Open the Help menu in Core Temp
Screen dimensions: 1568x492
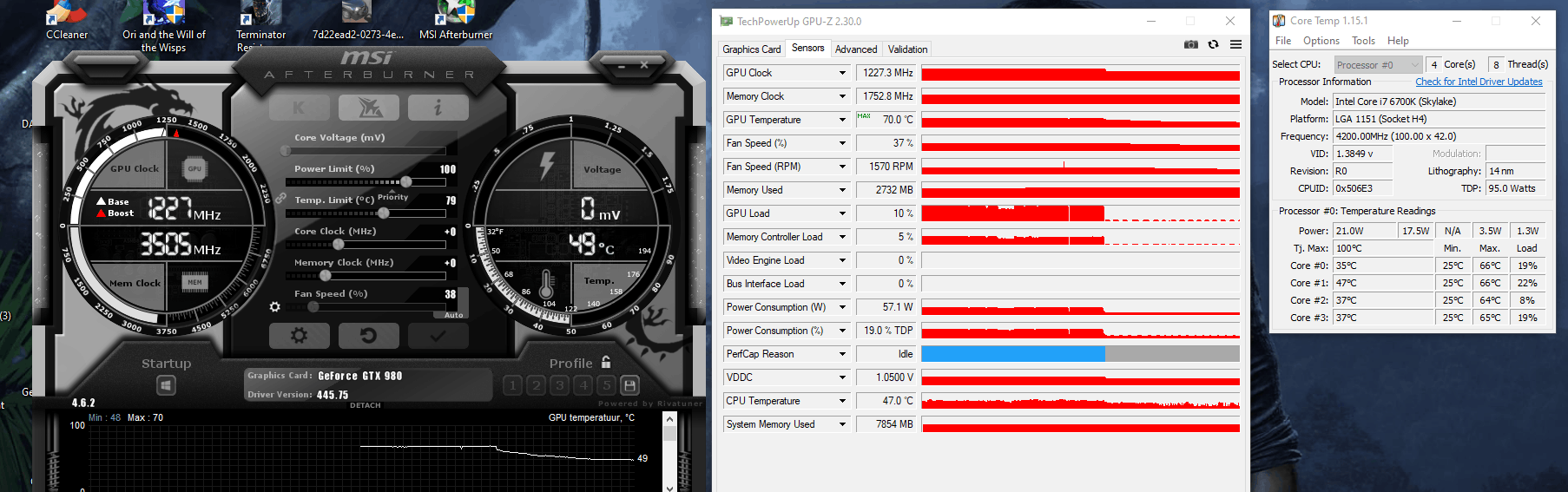(1398, 41)
